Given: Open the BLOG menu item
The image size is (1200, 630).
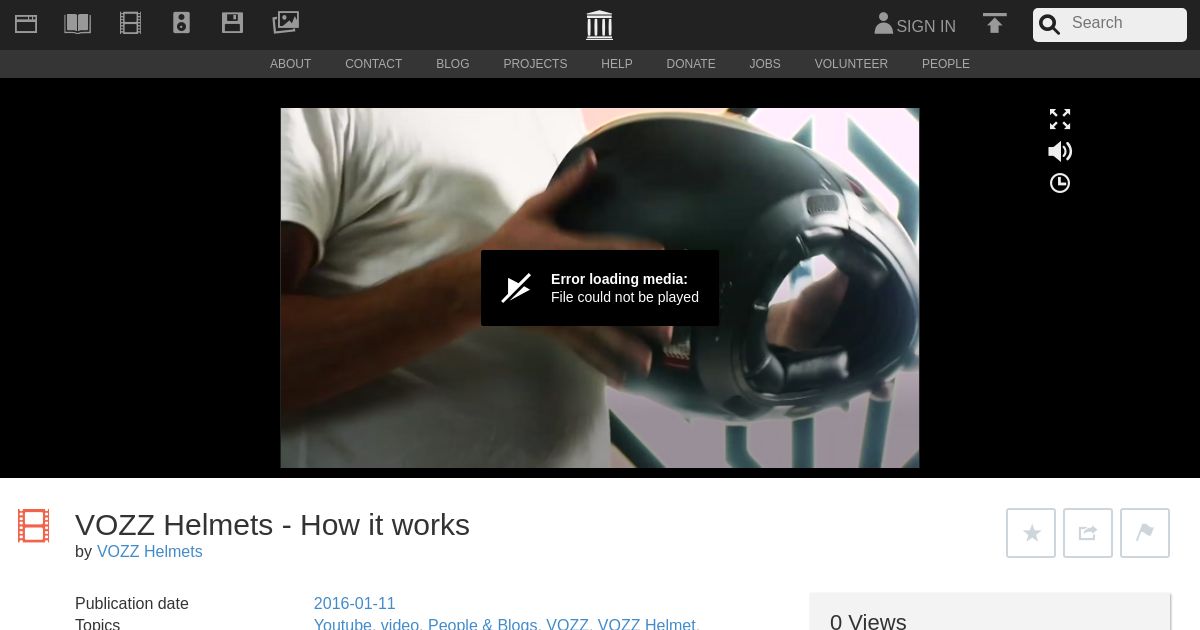Looking at the screenshot, I should pyautogui.click(x=452, y=64).
